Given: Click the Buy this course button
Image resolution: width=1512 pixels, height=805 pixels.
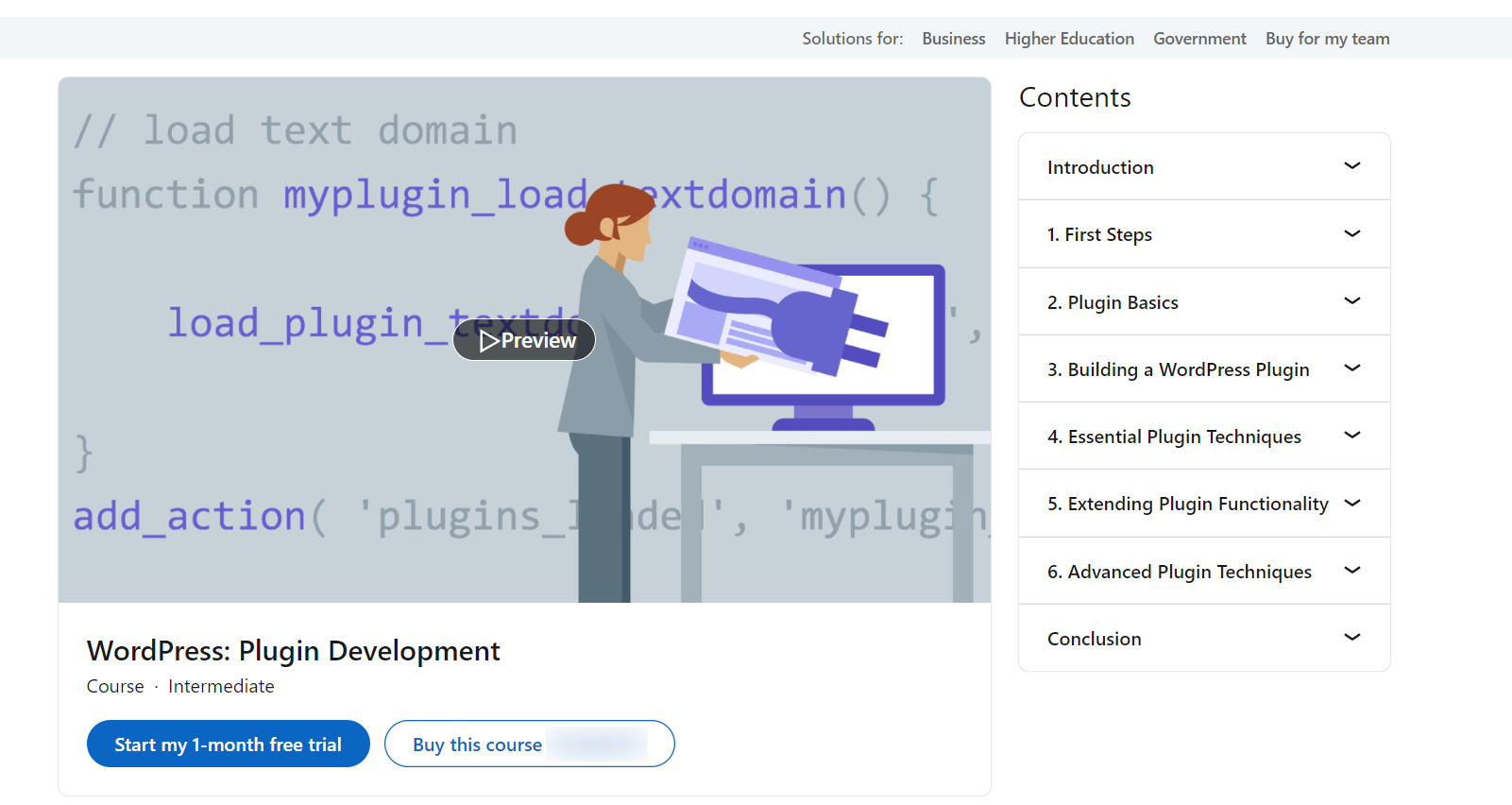Looking at the screenshot, I should 530,745.
